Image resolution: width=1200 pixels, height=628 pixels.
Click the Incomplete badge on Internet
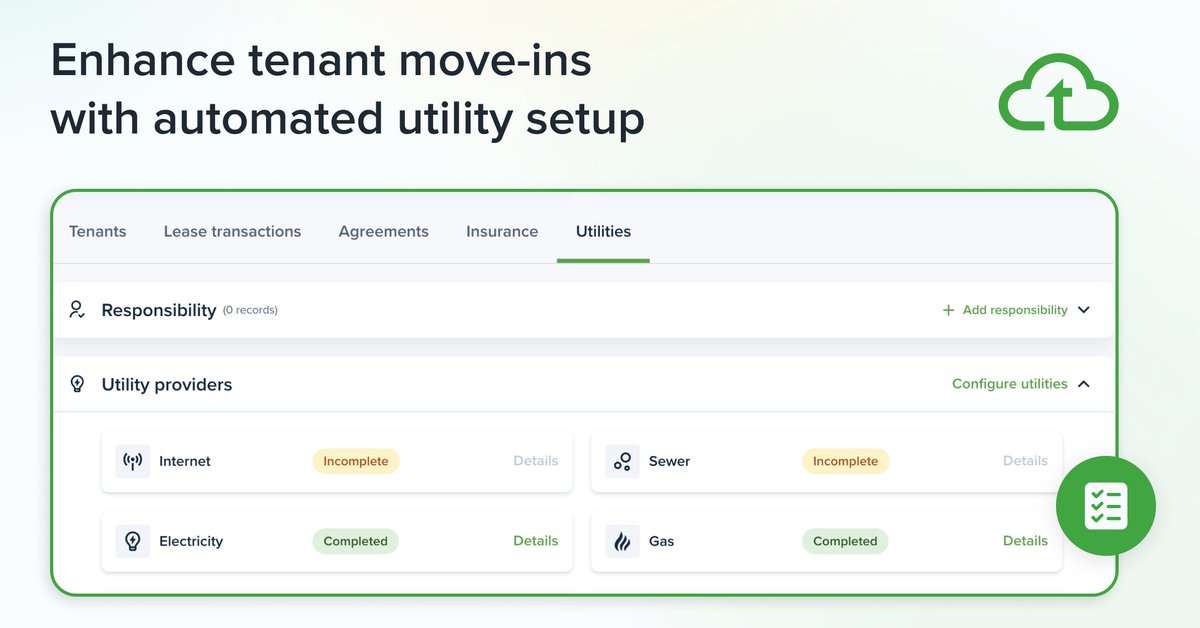356,461
